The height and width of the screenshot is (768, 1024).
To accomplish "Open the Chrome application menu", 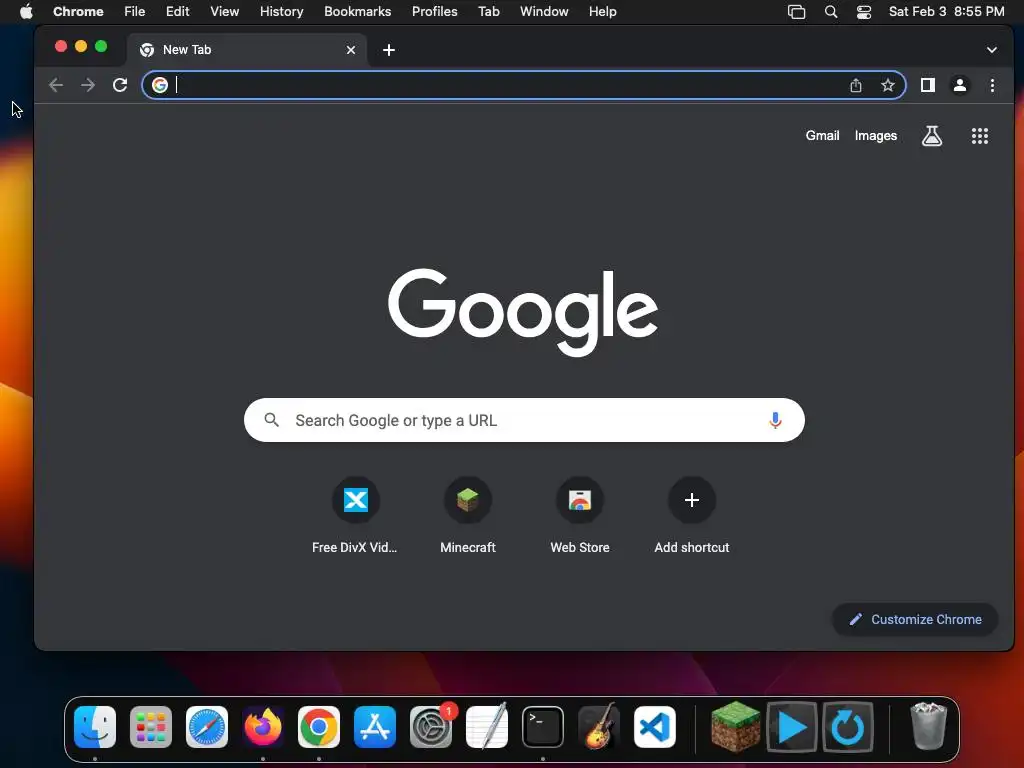I will (78, 12).
